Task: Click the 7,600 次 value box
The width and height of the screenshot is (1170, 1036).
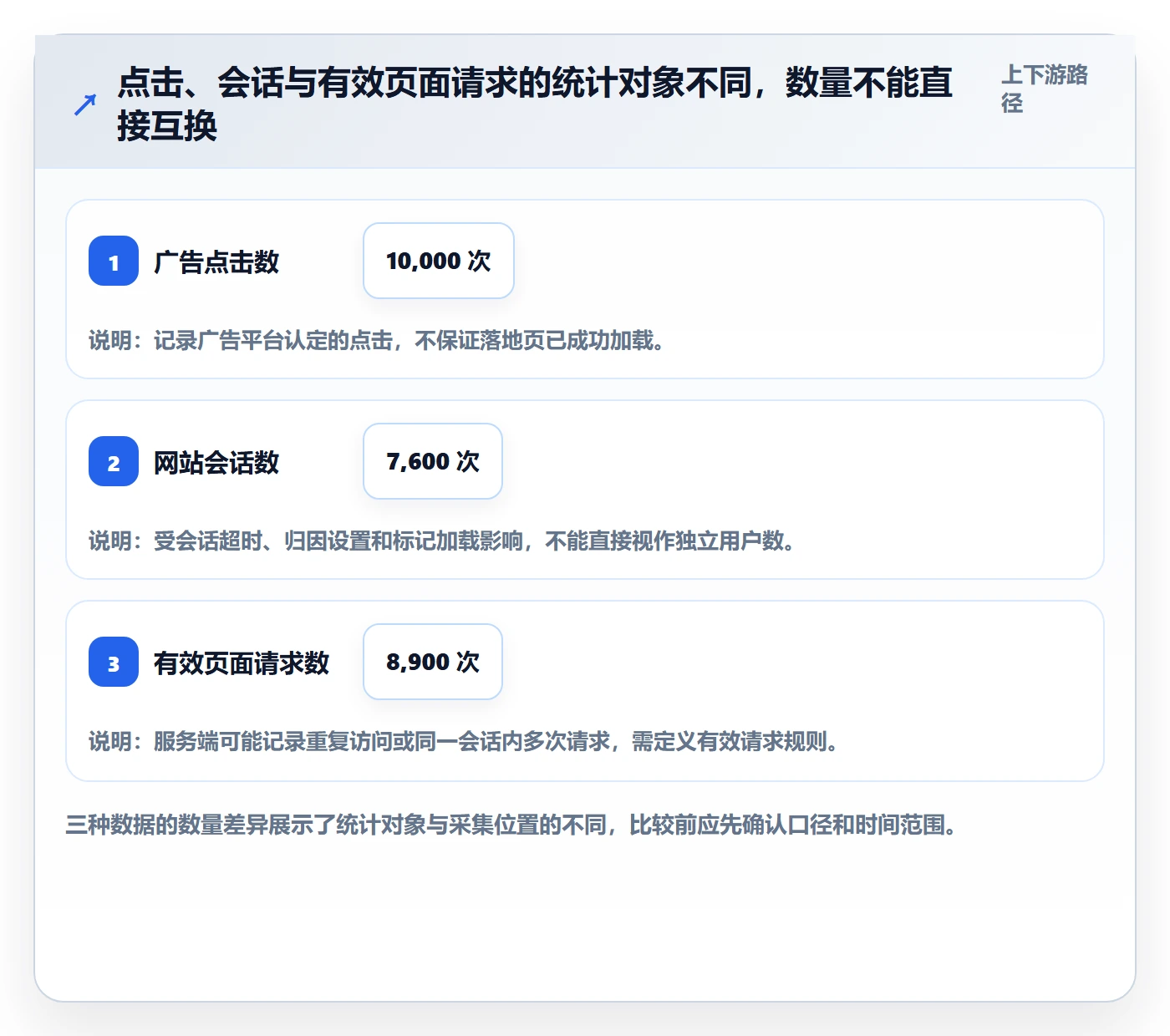Action: [x=433, y=461]
